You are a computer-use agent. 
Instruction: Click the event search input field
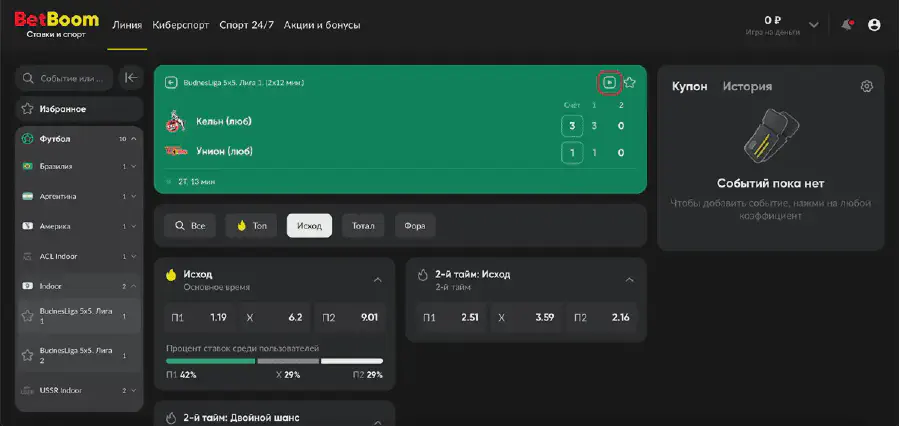(x=64, y=78)
